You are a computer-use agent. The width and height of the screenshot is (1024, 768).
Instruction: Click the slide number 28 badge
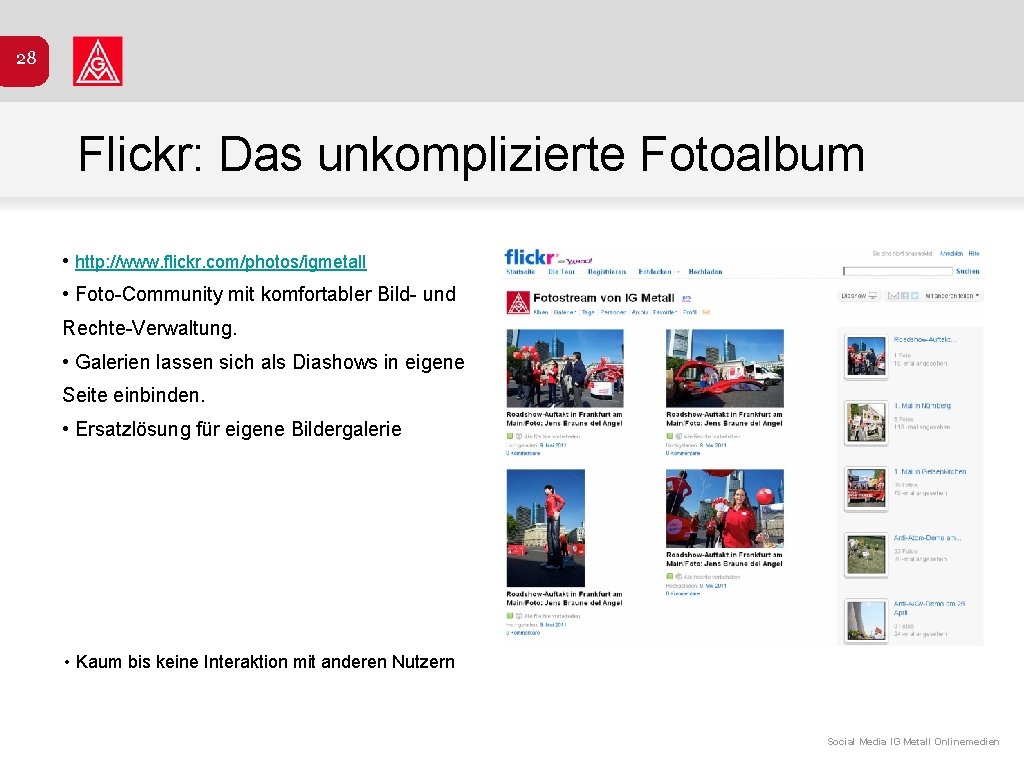(25, 60)
